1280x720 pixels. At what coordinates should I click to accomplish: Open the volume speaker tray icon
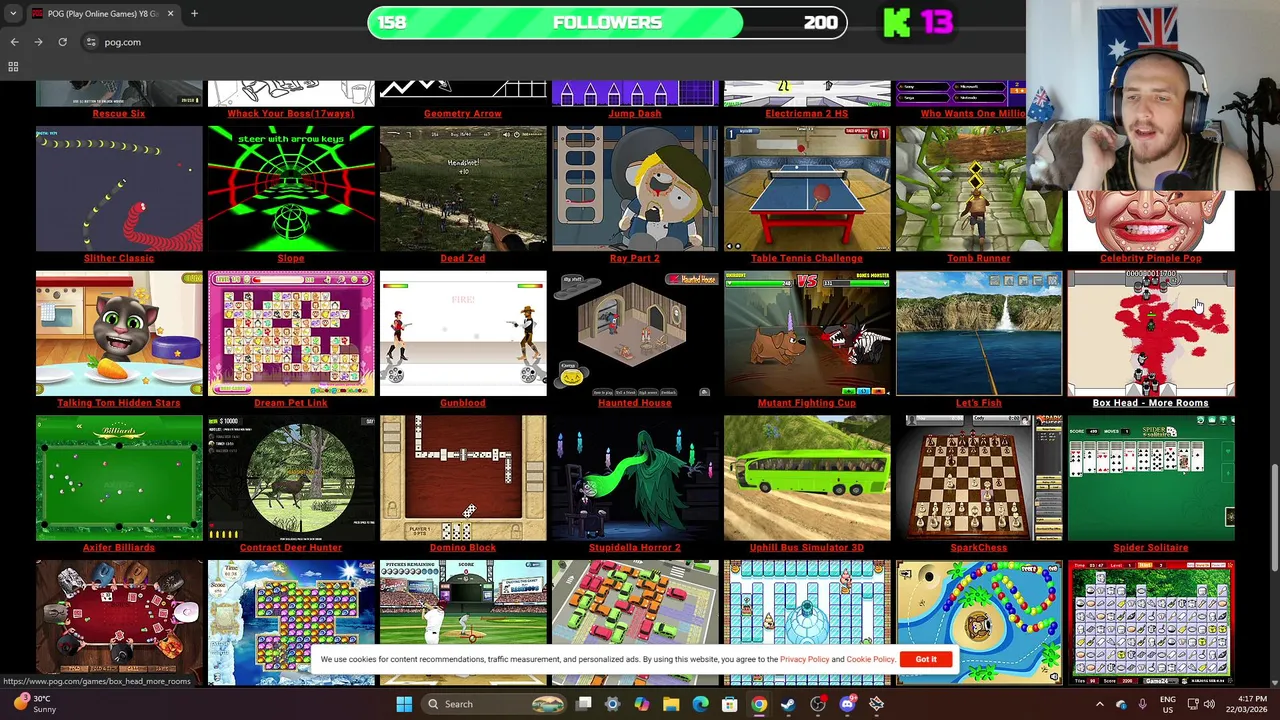point(1209,704)
